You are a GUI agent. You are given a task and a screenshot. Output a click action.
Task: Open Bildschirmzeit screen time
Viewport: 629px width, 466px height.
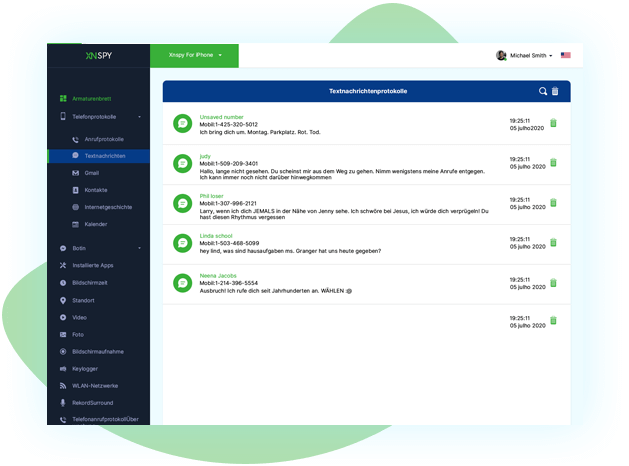pos(90,283)
